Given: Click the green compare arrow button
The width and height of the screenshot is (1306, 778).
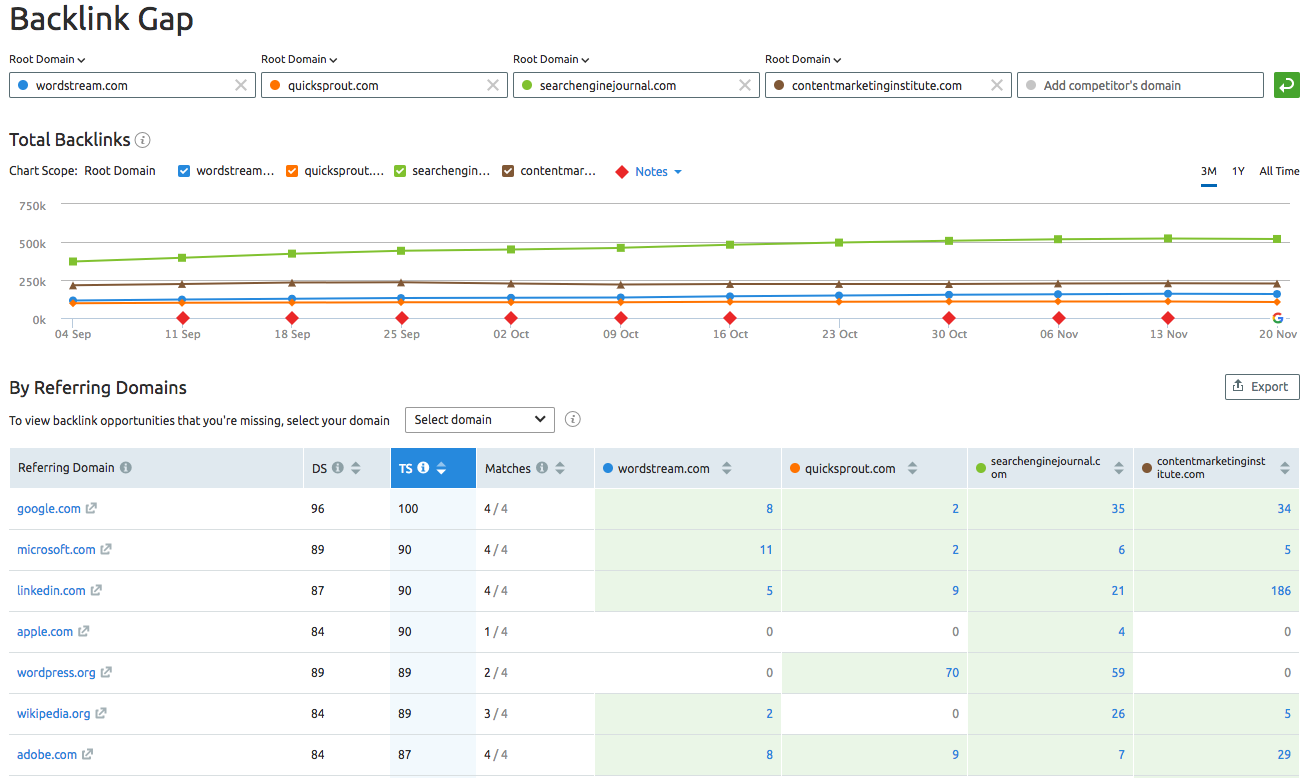Looking at the screenshot, I should pyautogui.click(x=1286, y=85).
